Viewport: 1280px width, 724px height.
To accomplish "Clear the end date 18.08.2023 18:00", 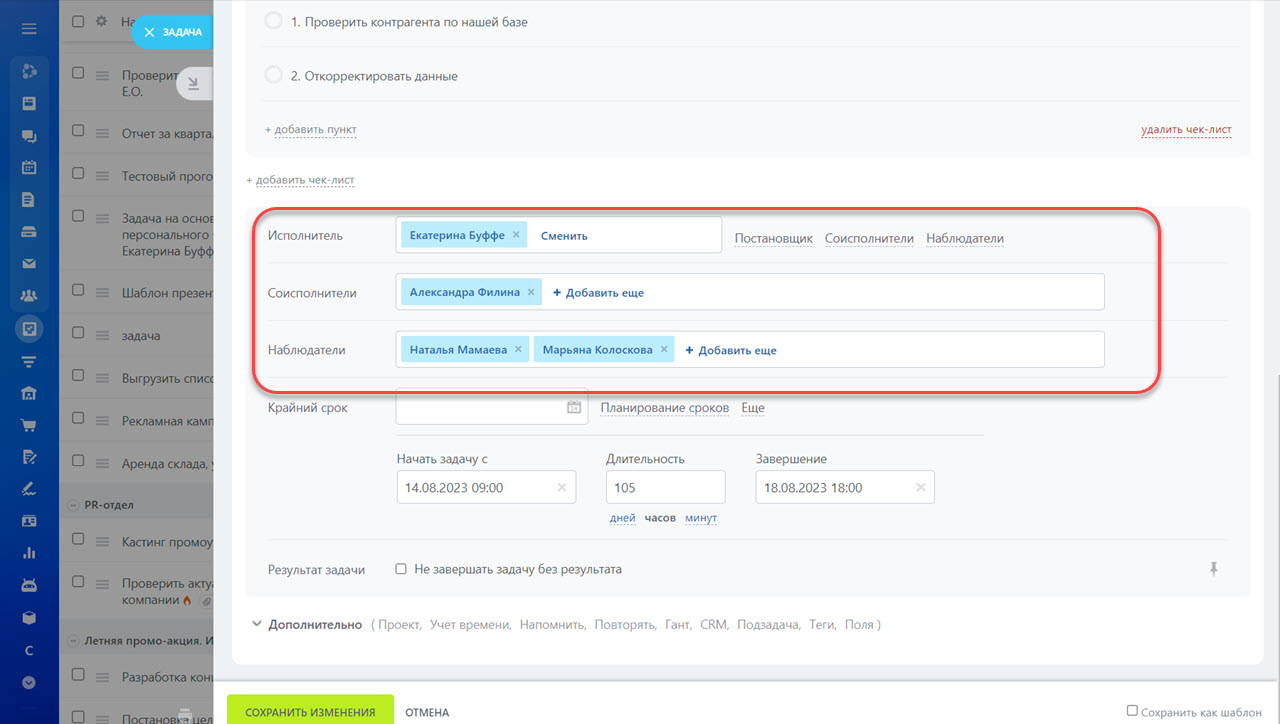I will click(x=921, y=488).
